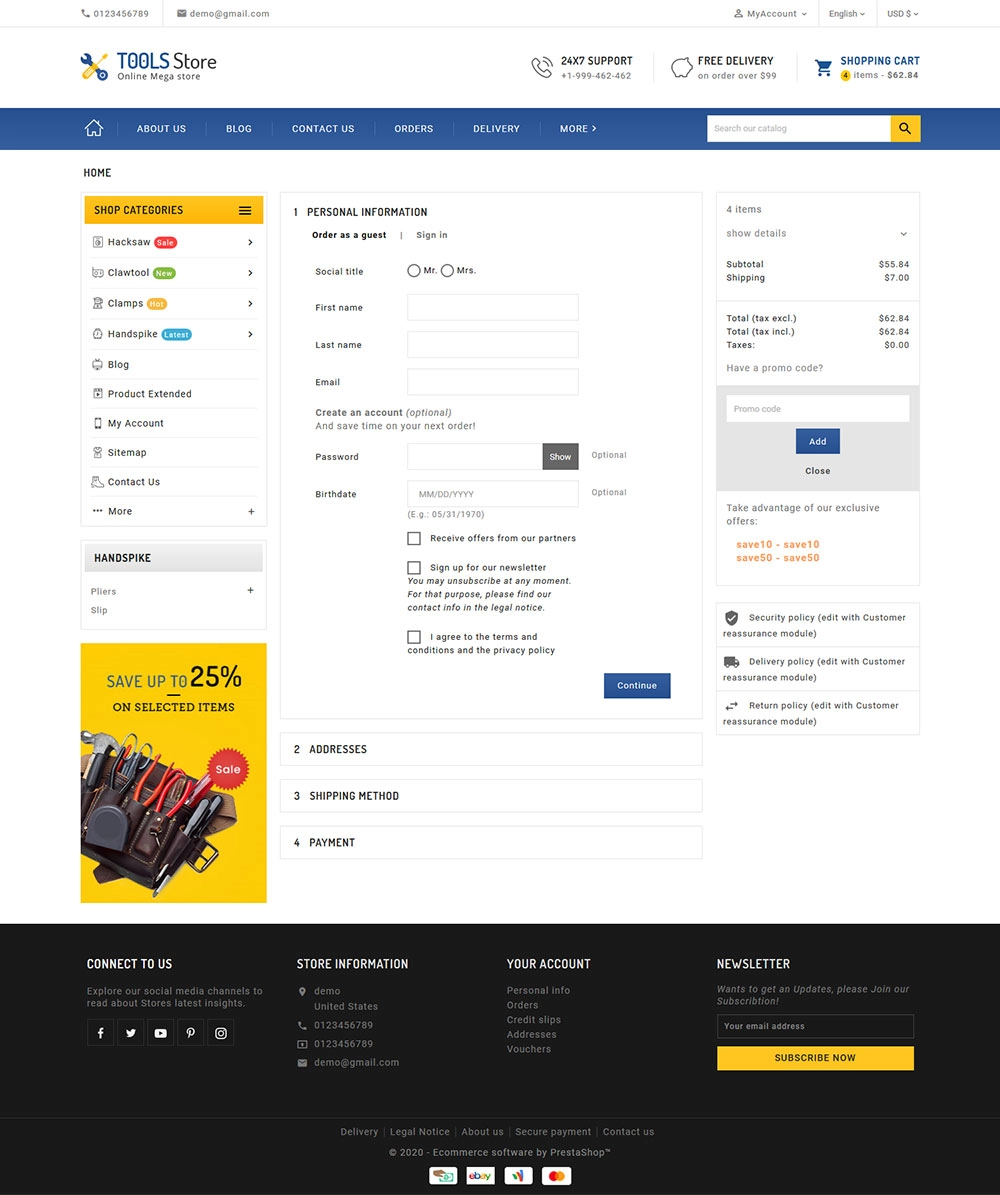Screen dimensions: 1000x1195
Task: Click the Promo code input field
Action: click(x=817, y=408)
